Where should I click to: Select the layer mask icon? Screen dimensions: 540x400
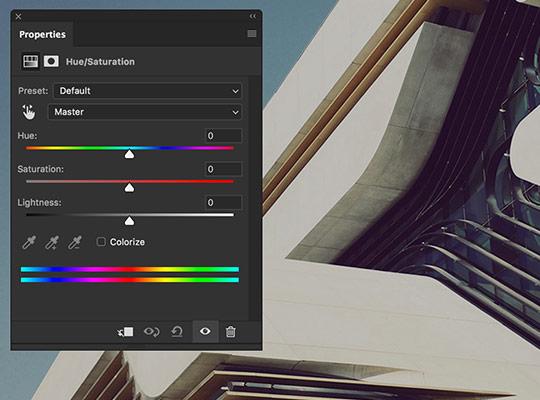(x=51, y=62)
